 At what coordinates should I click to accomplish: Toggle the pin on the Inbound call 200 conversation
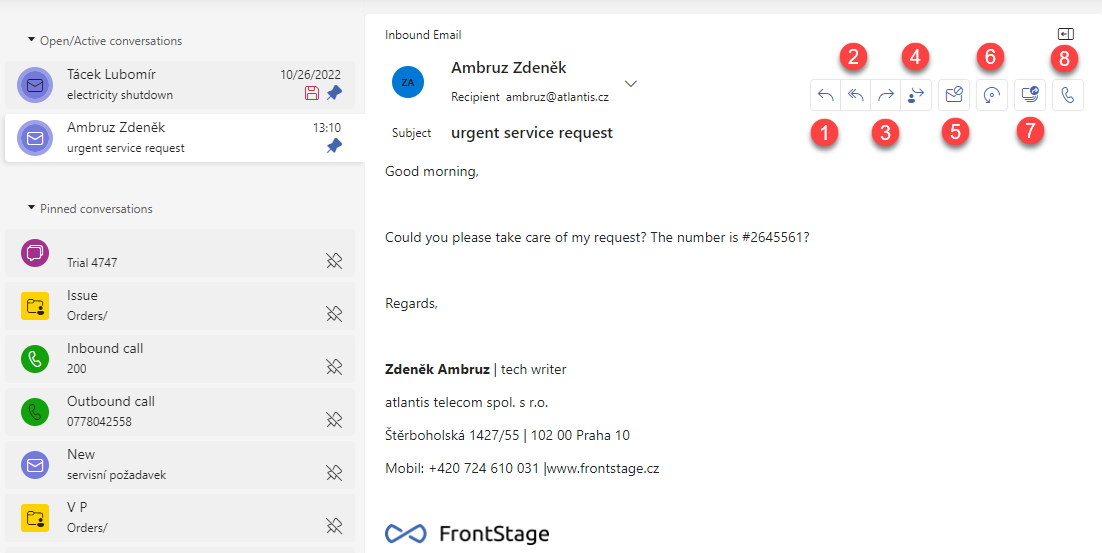pyautogui.click(x=334, y=367)
